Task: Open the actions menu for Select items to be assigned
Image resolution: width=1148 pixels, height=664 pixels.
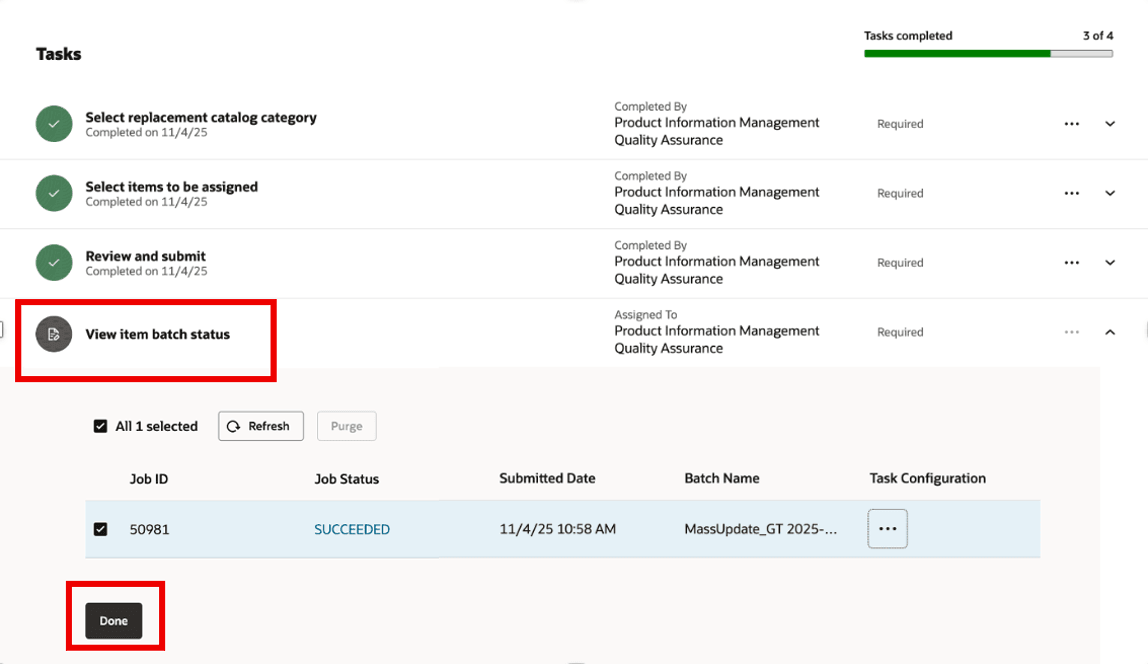Action: [1072, 193]
